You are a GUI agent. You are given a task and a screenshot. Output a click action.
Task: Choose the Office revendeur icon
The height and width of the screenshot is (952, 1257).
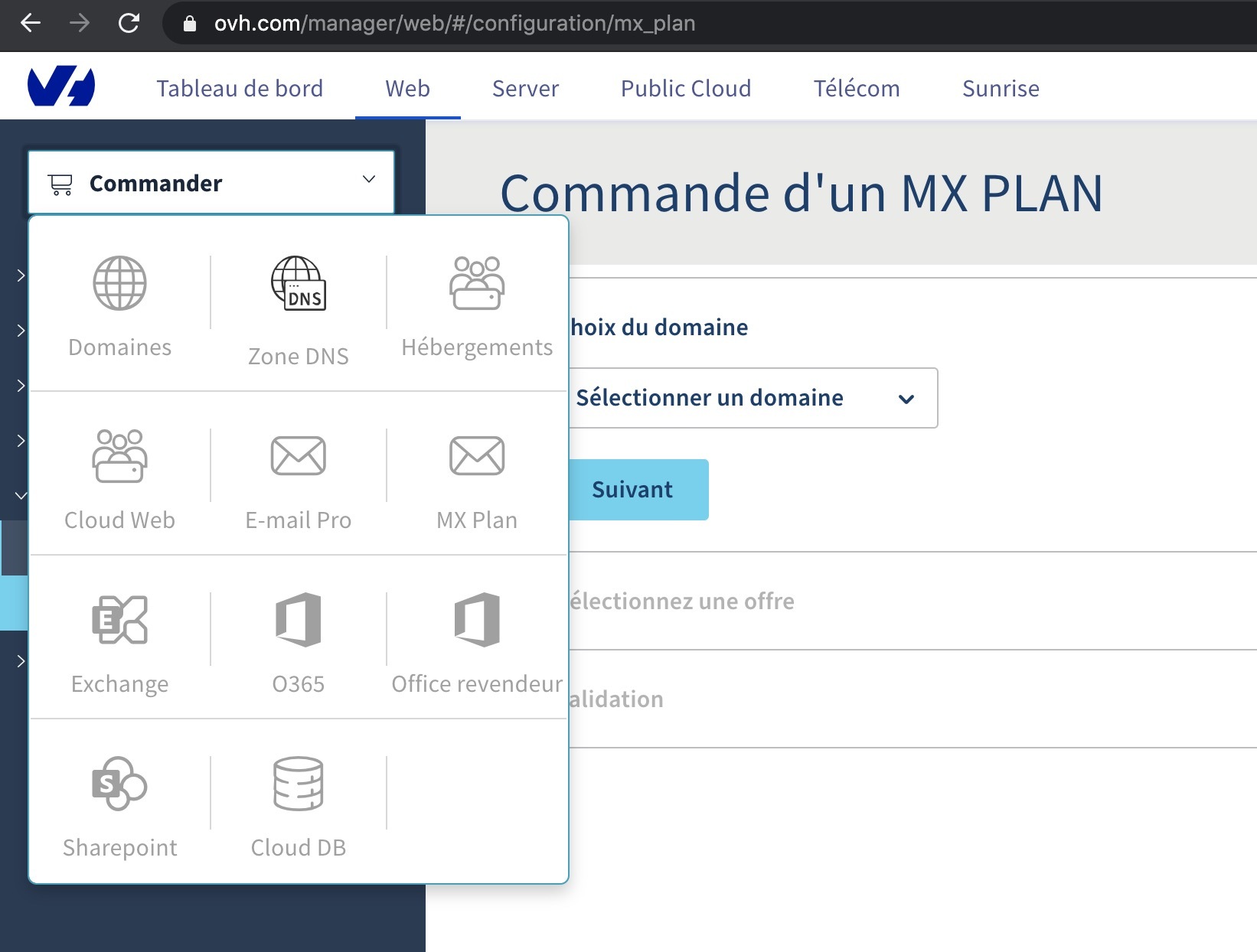(476, 620)
